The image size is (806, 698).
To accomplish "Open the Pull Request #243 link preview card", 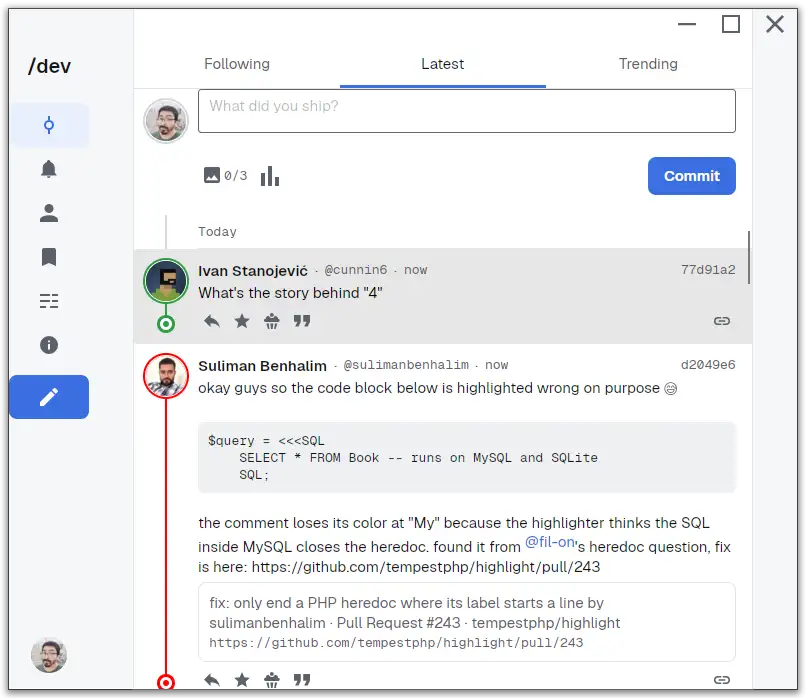I will click(x=467, y=622).
